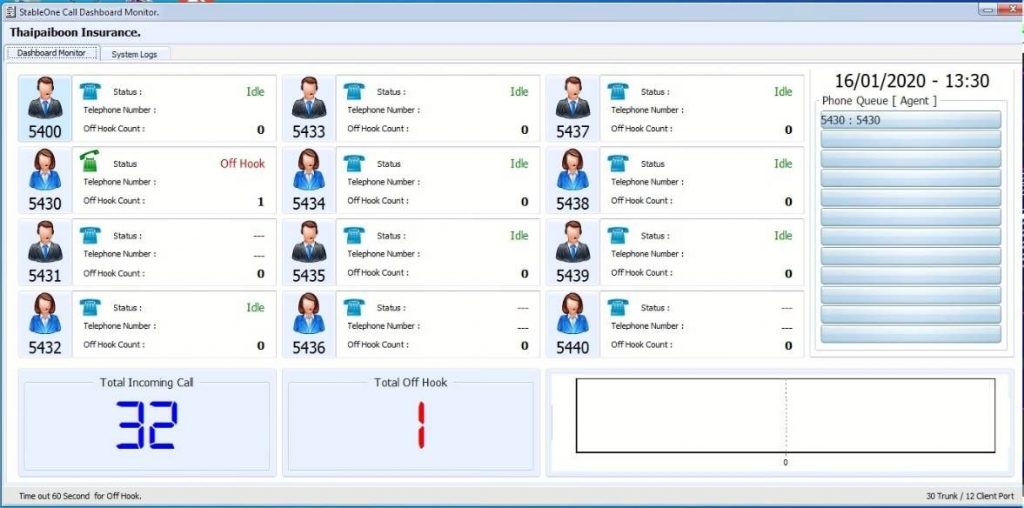This screenshot has width=1024, height=508.
Task: Select the blue telephone icon for agent 5437
Action: tap(618, 92)
